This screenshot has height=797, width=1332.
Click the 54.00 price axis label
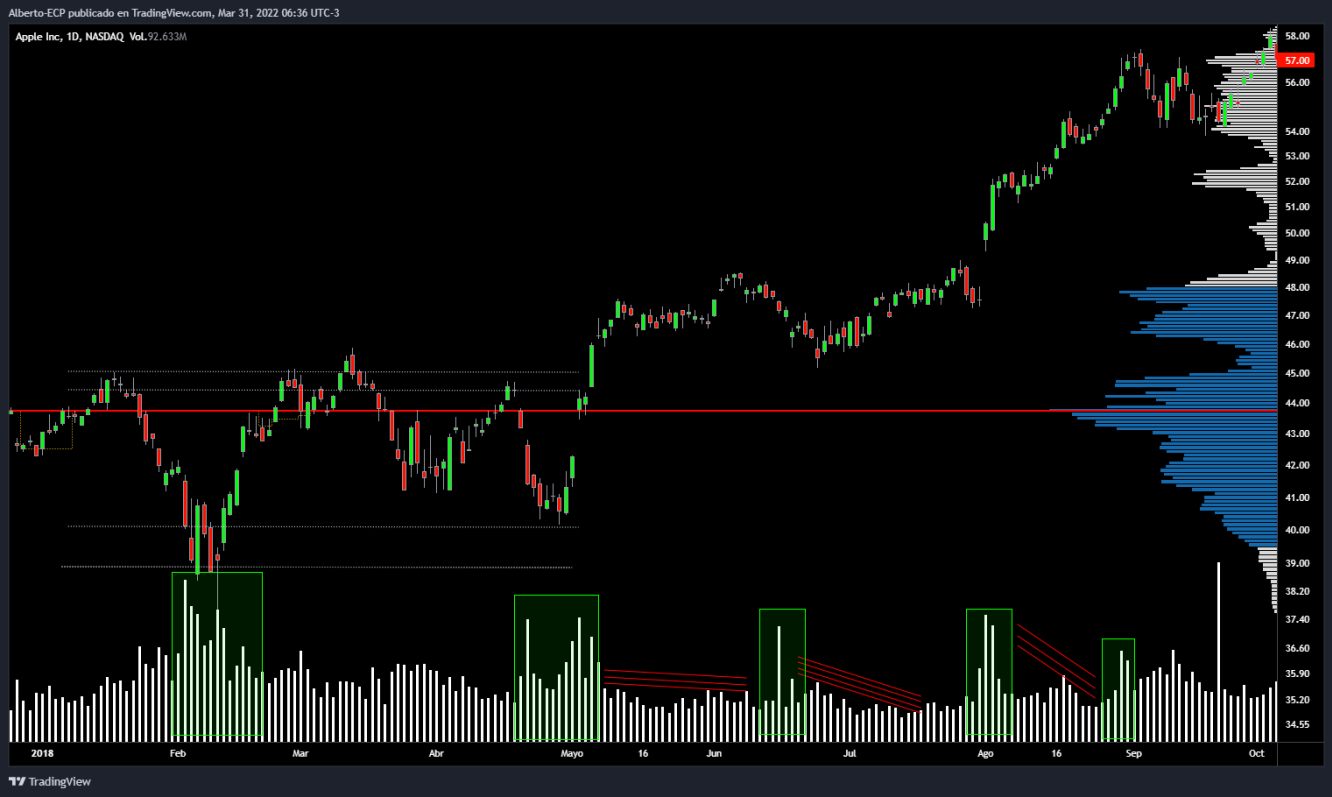click(x=1297, y=132)
